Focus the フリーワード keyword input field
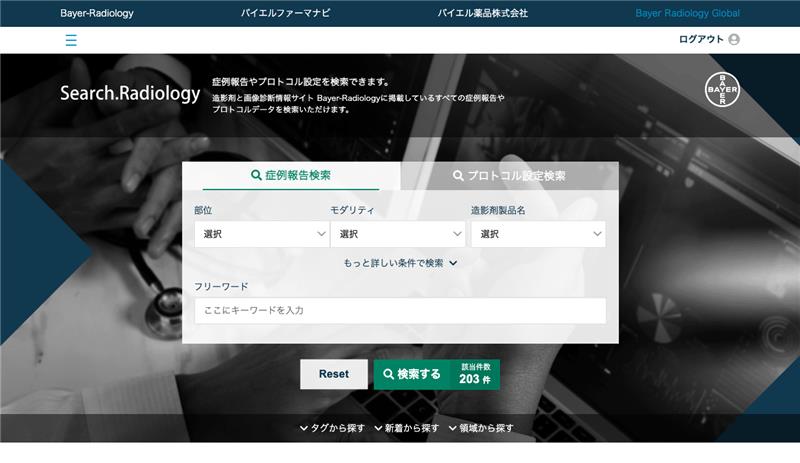The image size is (800, 463). [x=400, y=310]
